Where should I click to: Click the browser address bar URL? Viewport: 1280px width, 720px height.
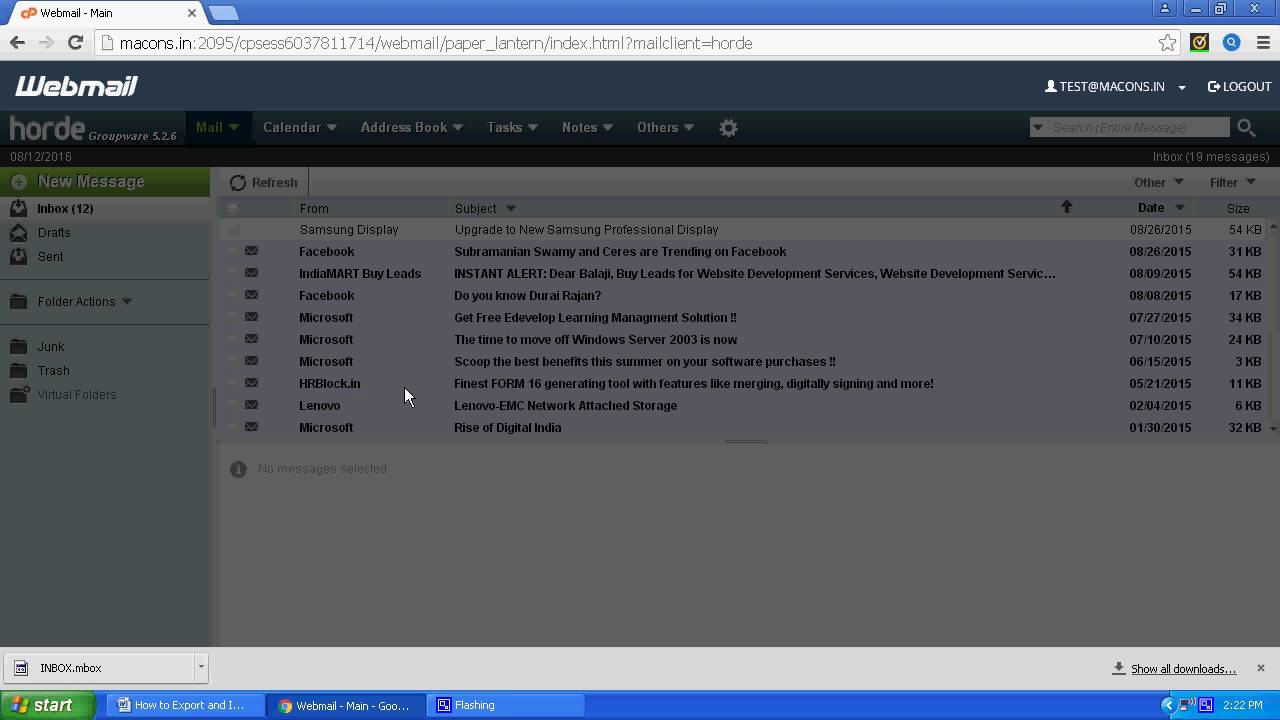point(435,43)
